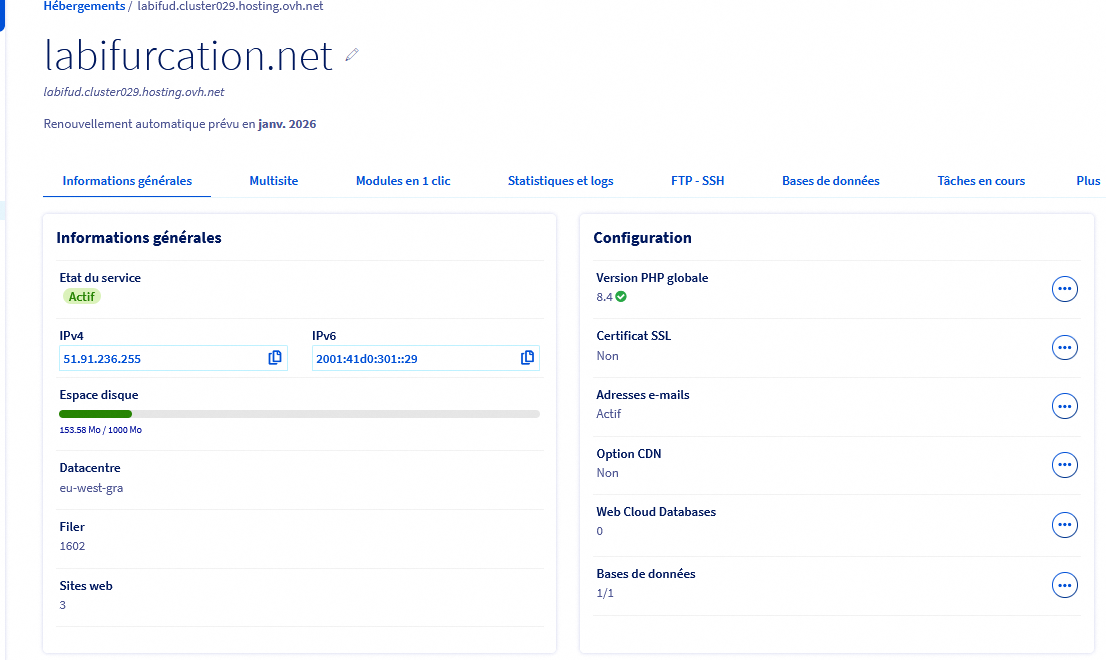
Task: View the Tâches en cours tab
Action: pyautogui.click(x=981, y=181)
